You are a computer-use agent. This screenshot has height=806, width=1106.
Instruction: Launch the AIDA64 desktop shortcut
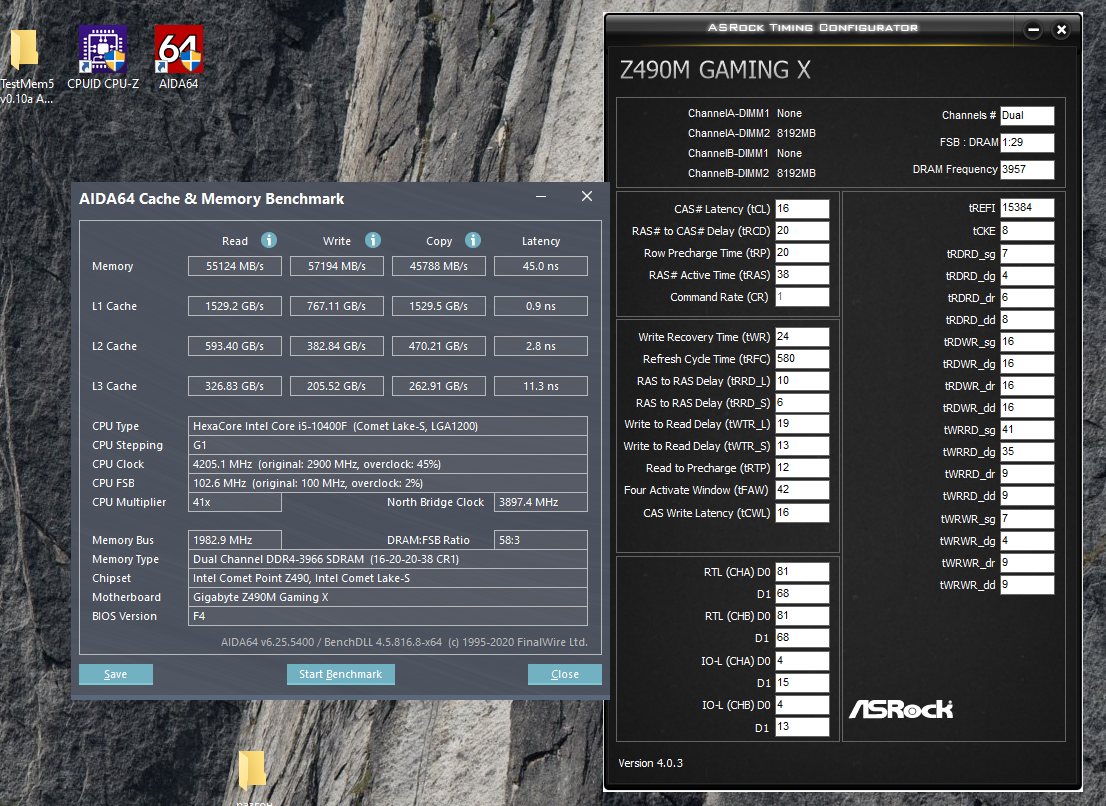[x=178, y=59]
